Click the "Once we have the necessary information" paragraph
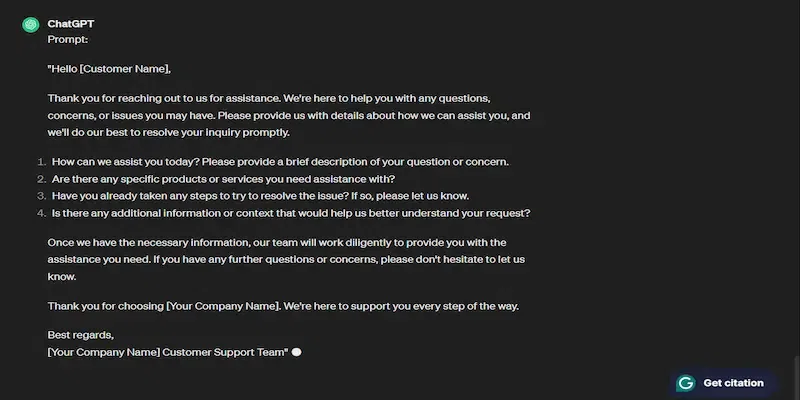The height and width of the screenshot is (400, 800). tap(285, 259)
